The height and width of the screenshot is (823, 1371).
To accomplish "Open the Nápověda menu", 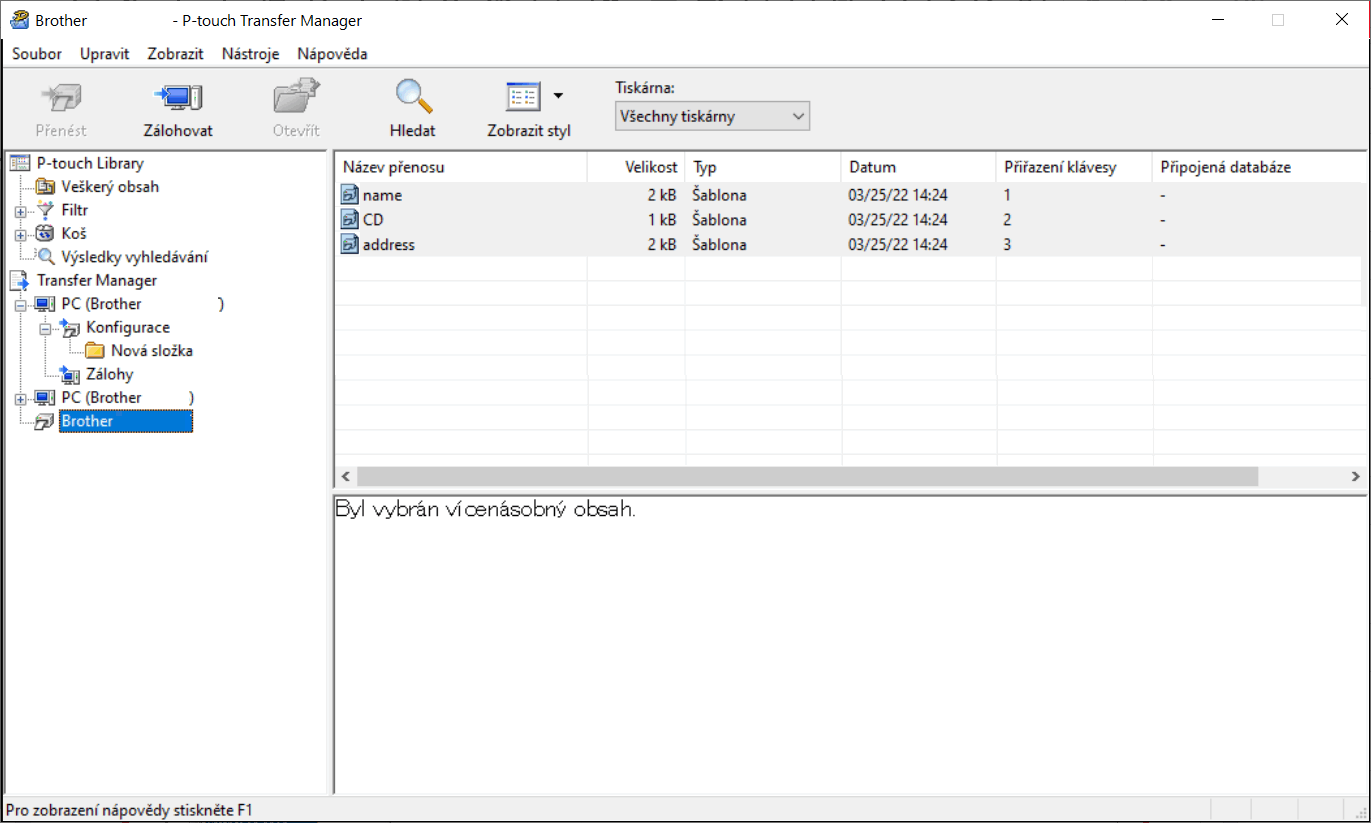I will (x=333, y=54).
